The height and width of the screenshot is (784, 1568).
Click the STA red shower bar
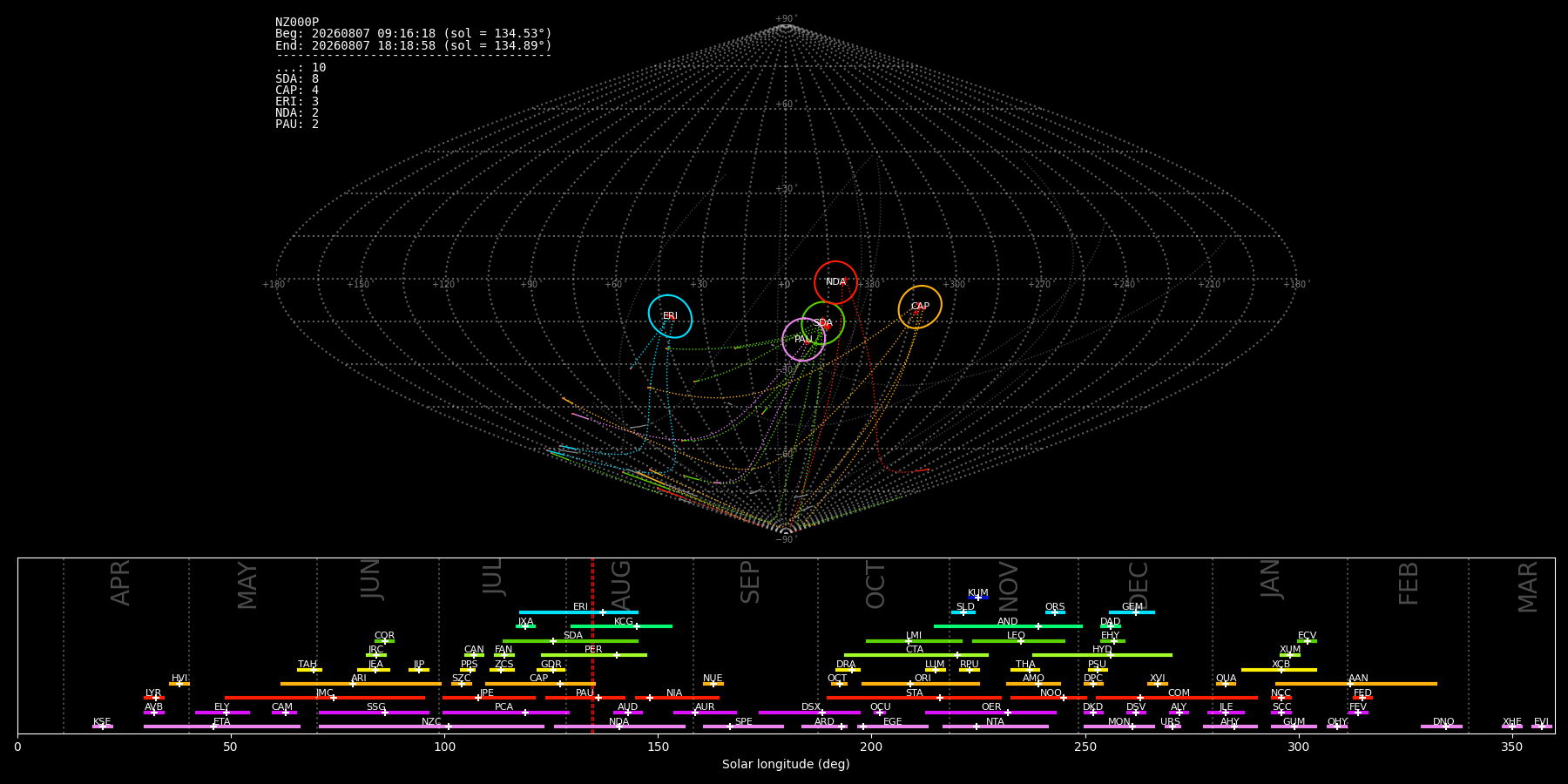914,698
